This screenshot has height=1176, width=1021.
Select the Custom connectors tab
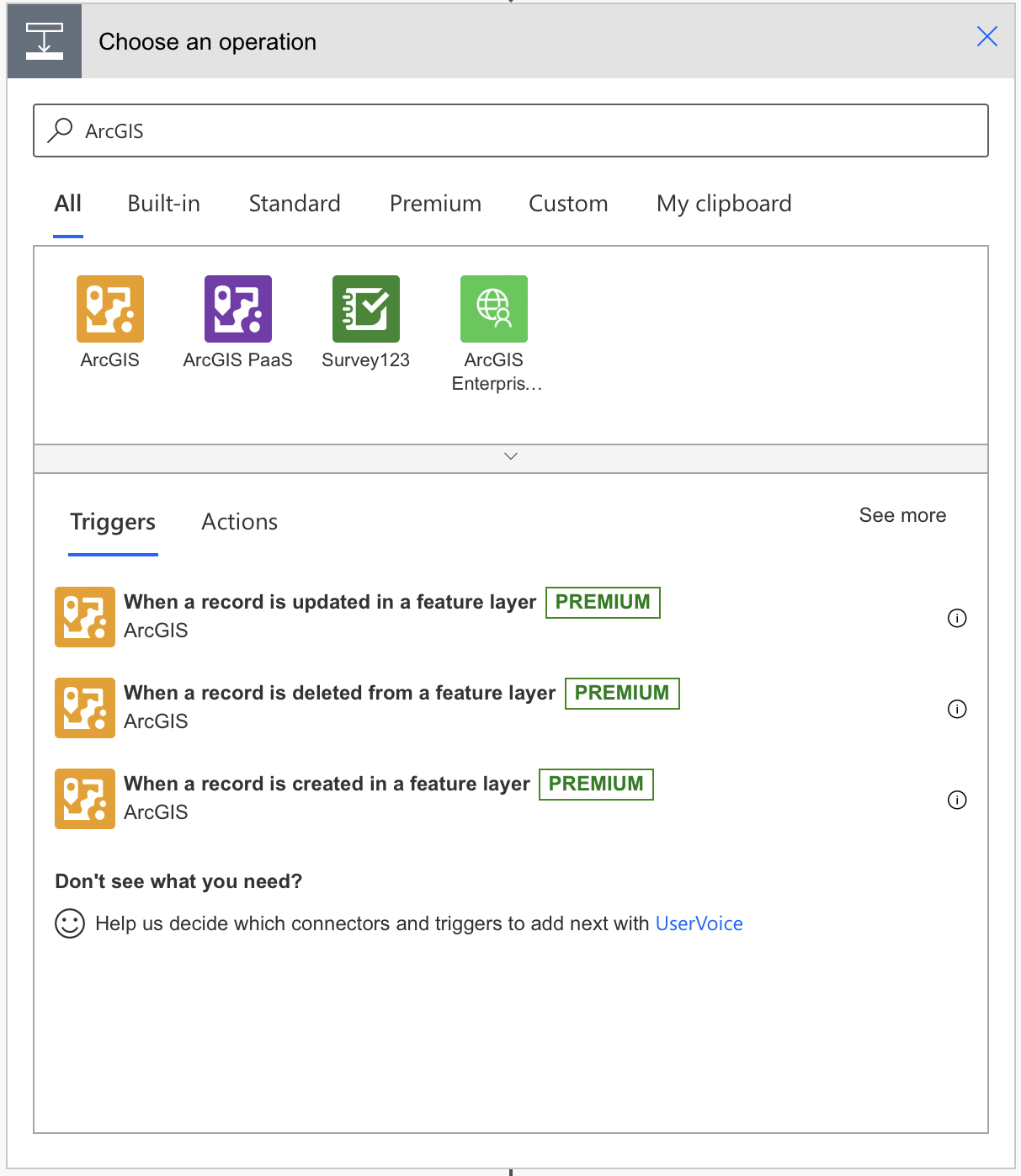click(x=568, y=204)
